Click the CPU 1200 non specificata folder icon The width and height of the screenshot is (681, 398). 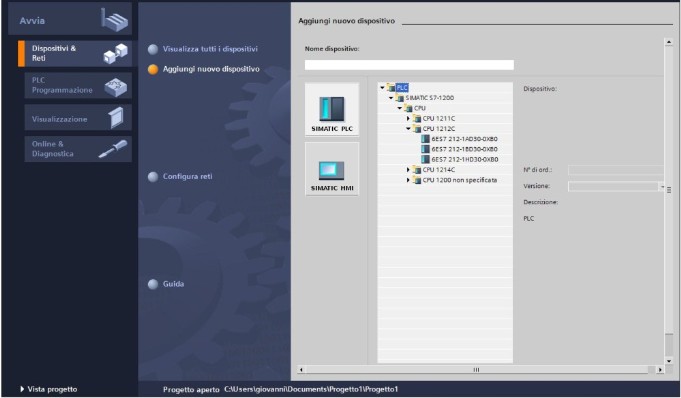coord(417,180)
